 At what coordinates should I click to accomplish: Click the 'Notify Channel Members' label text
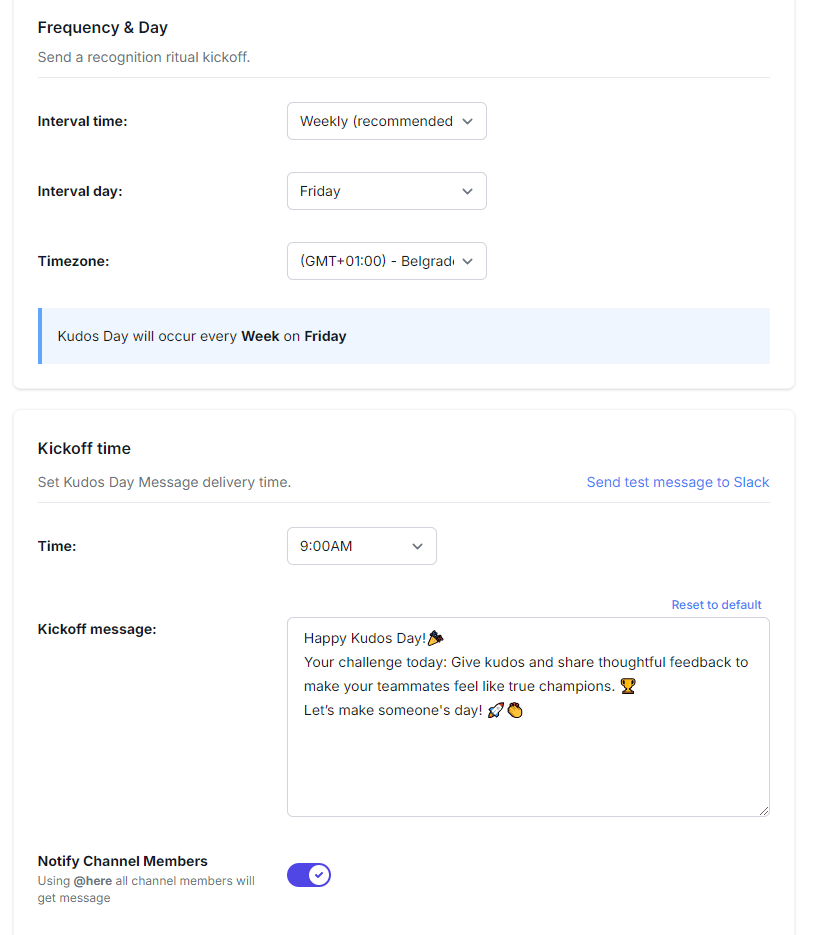pos(123,861)
